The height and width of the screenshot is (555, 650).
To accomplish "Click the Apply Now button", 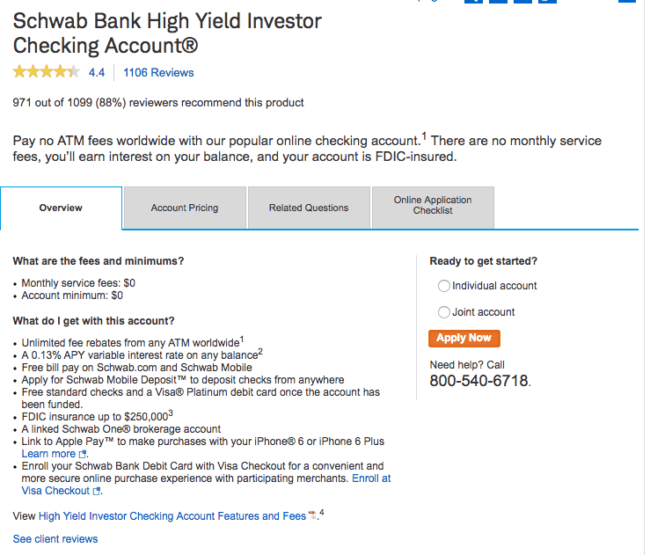I will pyautogui.click(x=464, y=338).
